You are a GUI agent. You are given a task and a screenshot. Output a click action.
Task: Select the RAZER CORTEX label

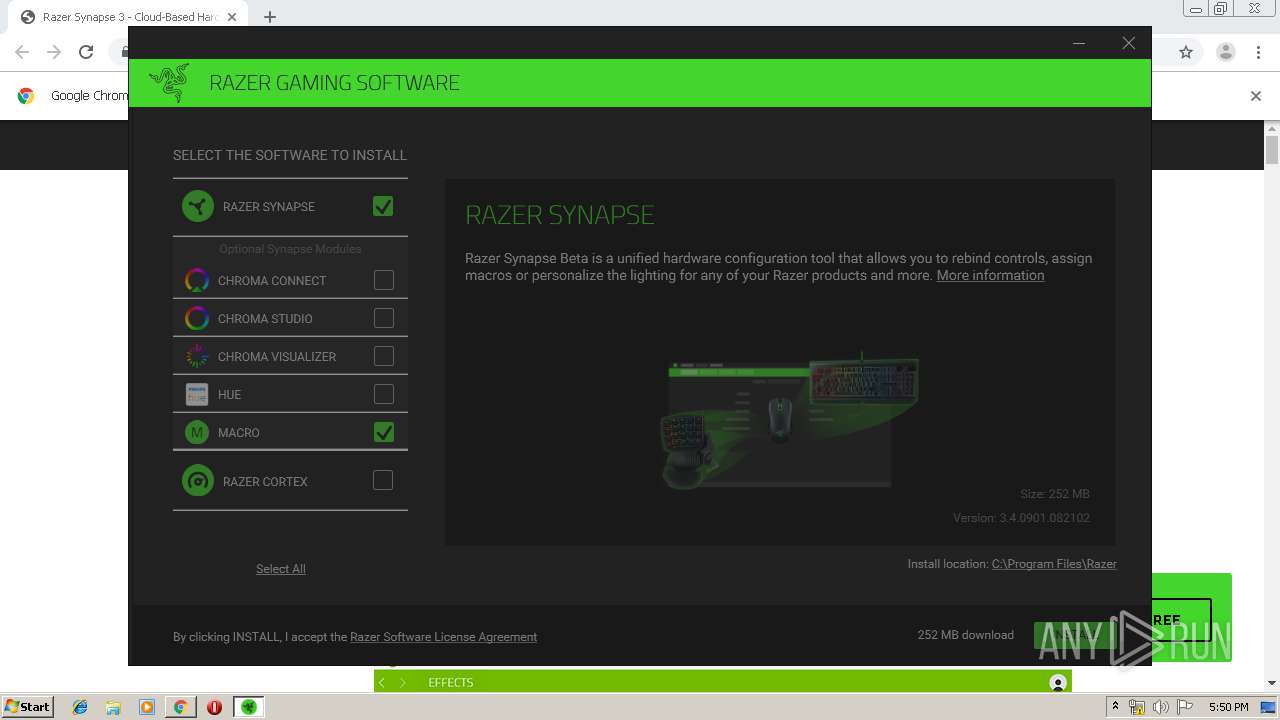[x=265, y=482]
